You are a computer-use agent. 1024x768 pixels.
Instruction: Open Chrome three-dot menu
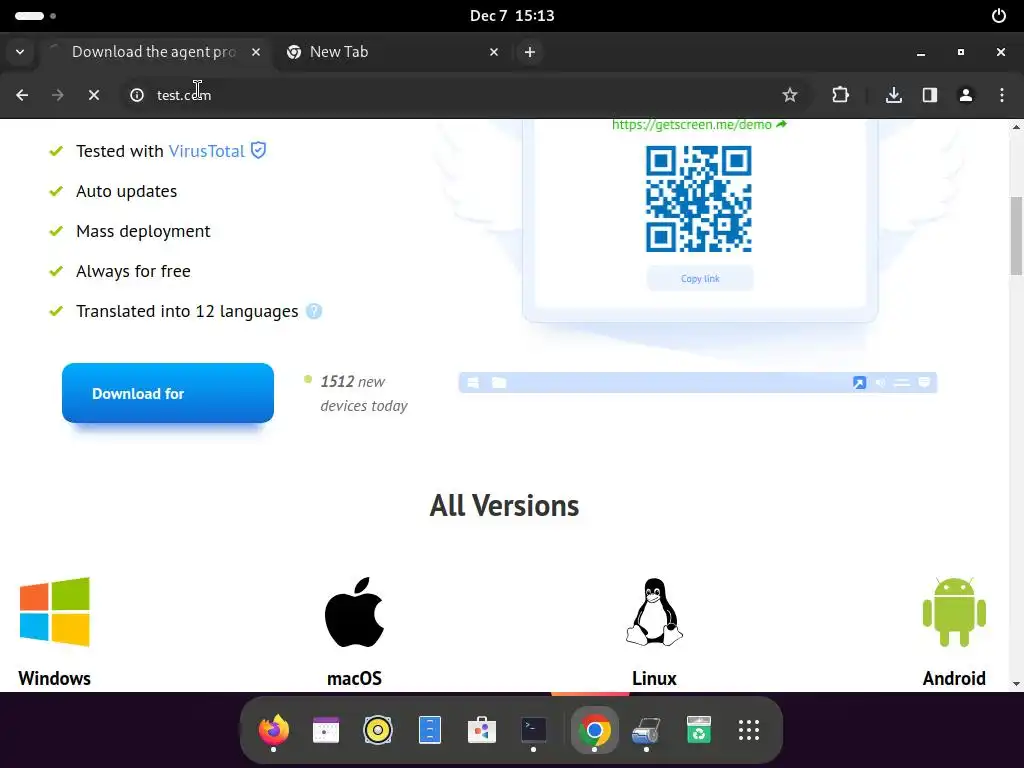[x=1002, y=95]
